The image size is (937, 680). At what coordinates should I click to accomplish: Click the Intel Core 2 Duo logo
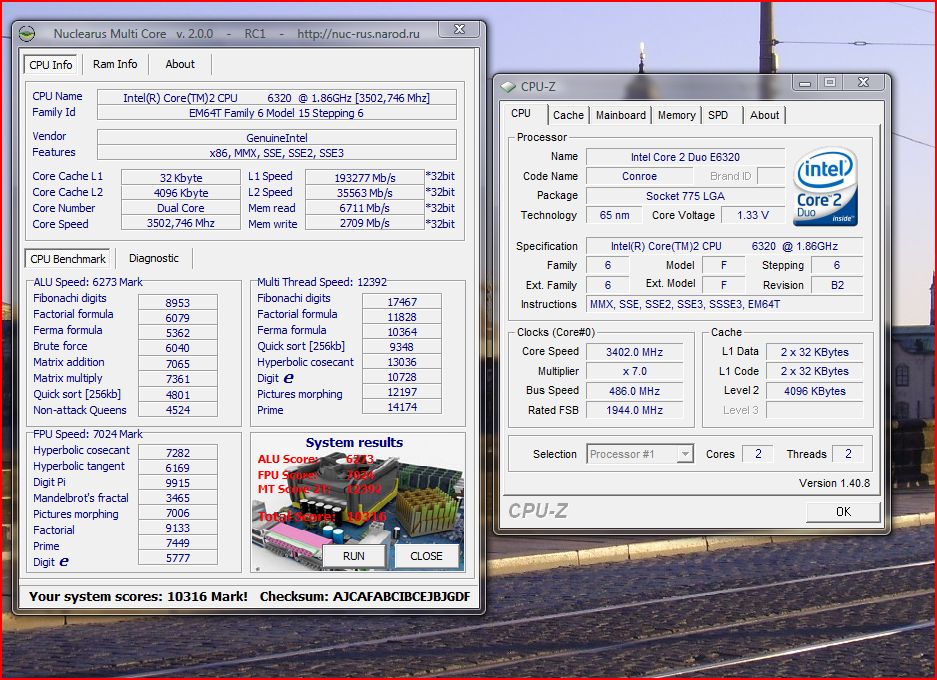click(x=826, y=187)
